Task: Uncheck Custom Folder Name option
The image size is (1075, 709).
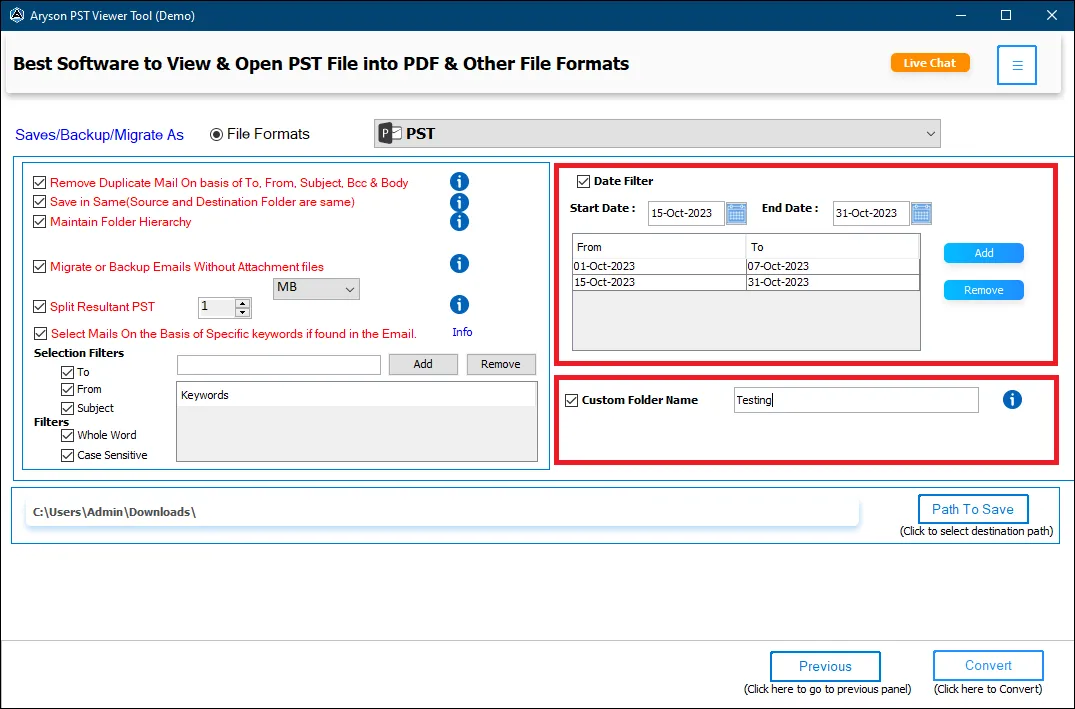Action: point(572,400)
